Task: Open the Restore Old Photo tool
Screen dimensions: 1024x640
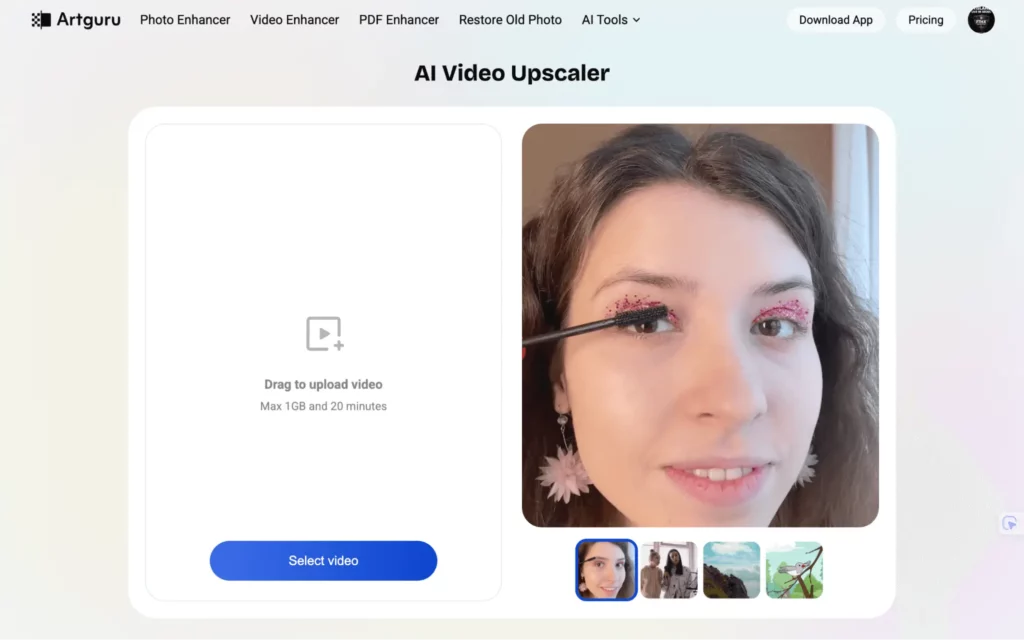Action: [x=510, y=19]
